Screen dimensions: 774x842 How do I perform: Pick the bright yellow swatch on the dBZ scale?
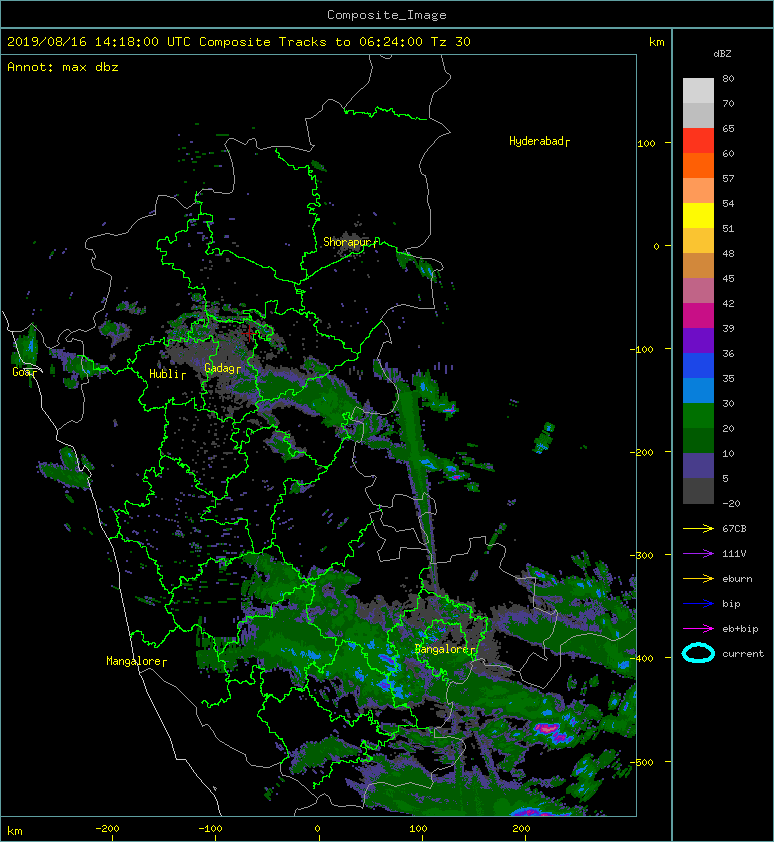click(698, 215)
